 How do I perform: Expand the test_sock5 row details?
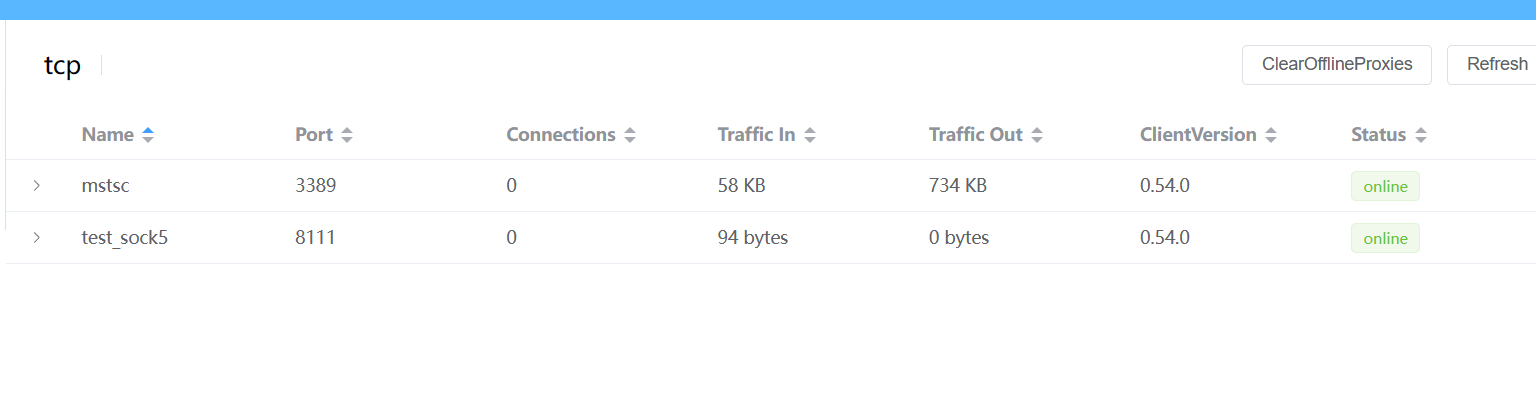pos(37,238)
